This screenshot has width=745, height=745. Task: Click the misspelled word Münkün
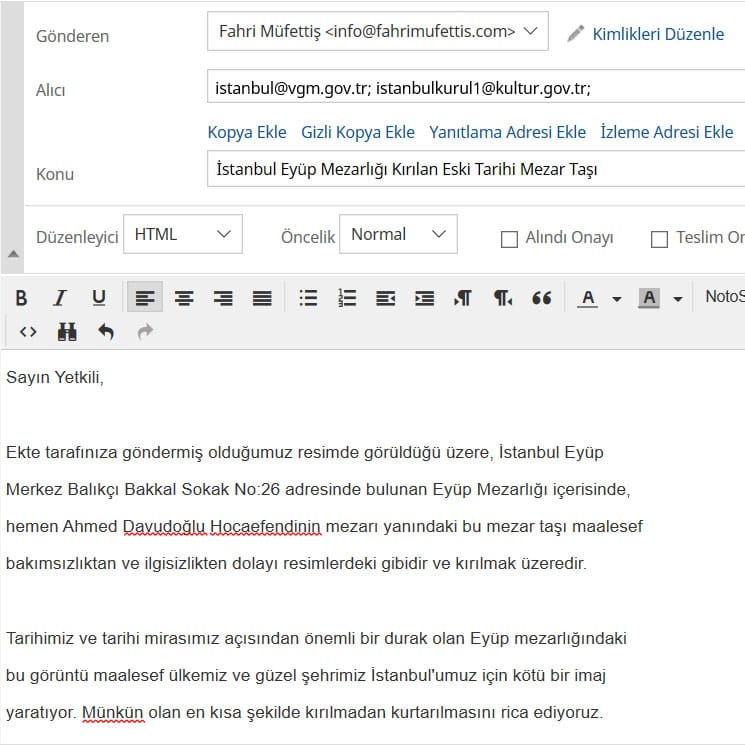pos(113,713)
